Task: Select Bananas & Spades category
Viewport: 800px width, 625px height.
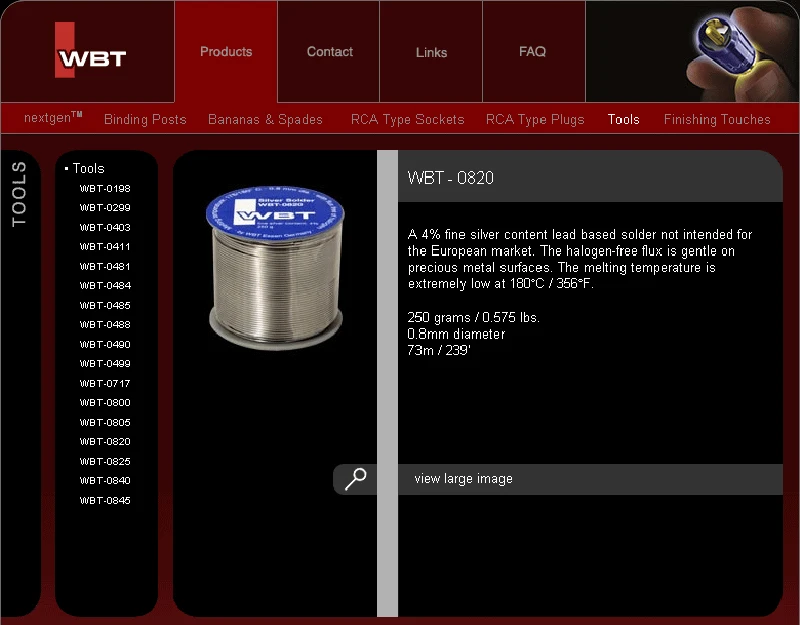Action: coord(265,119)
